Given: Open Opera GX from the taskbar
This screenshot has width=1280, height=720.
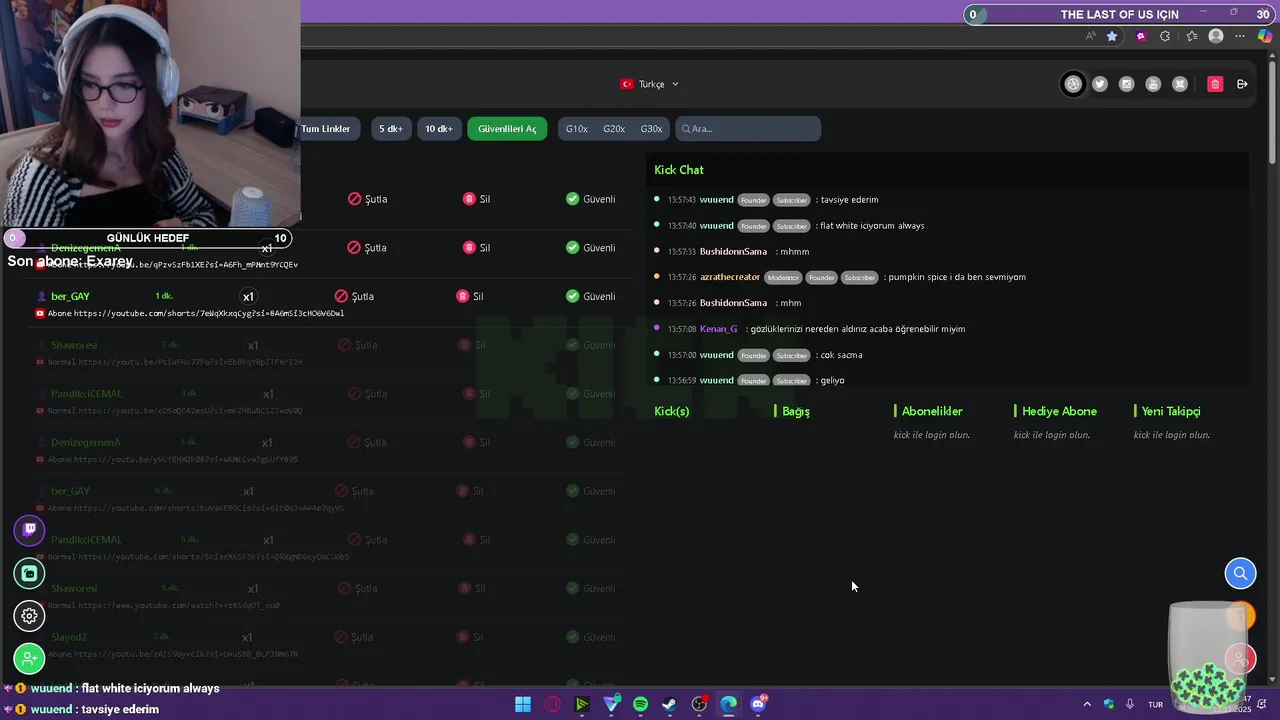Looking at the screenshot, I should tap(553, 704).
